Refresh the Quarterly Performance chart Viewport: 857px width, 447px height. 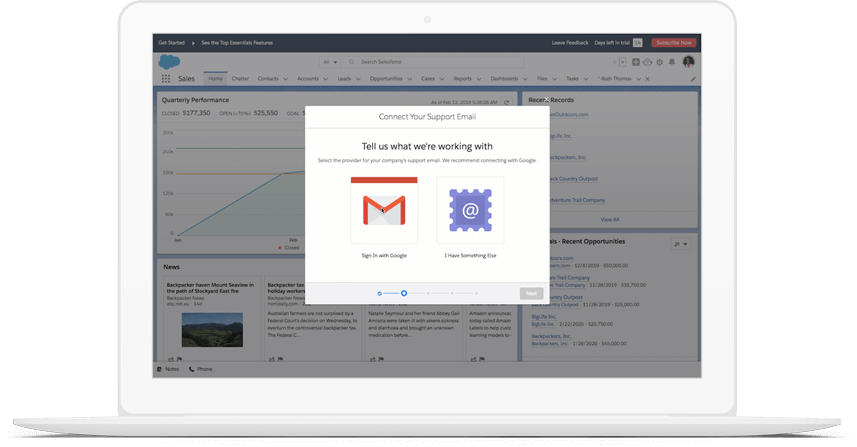pyautogui.click(x=506, y=102)
